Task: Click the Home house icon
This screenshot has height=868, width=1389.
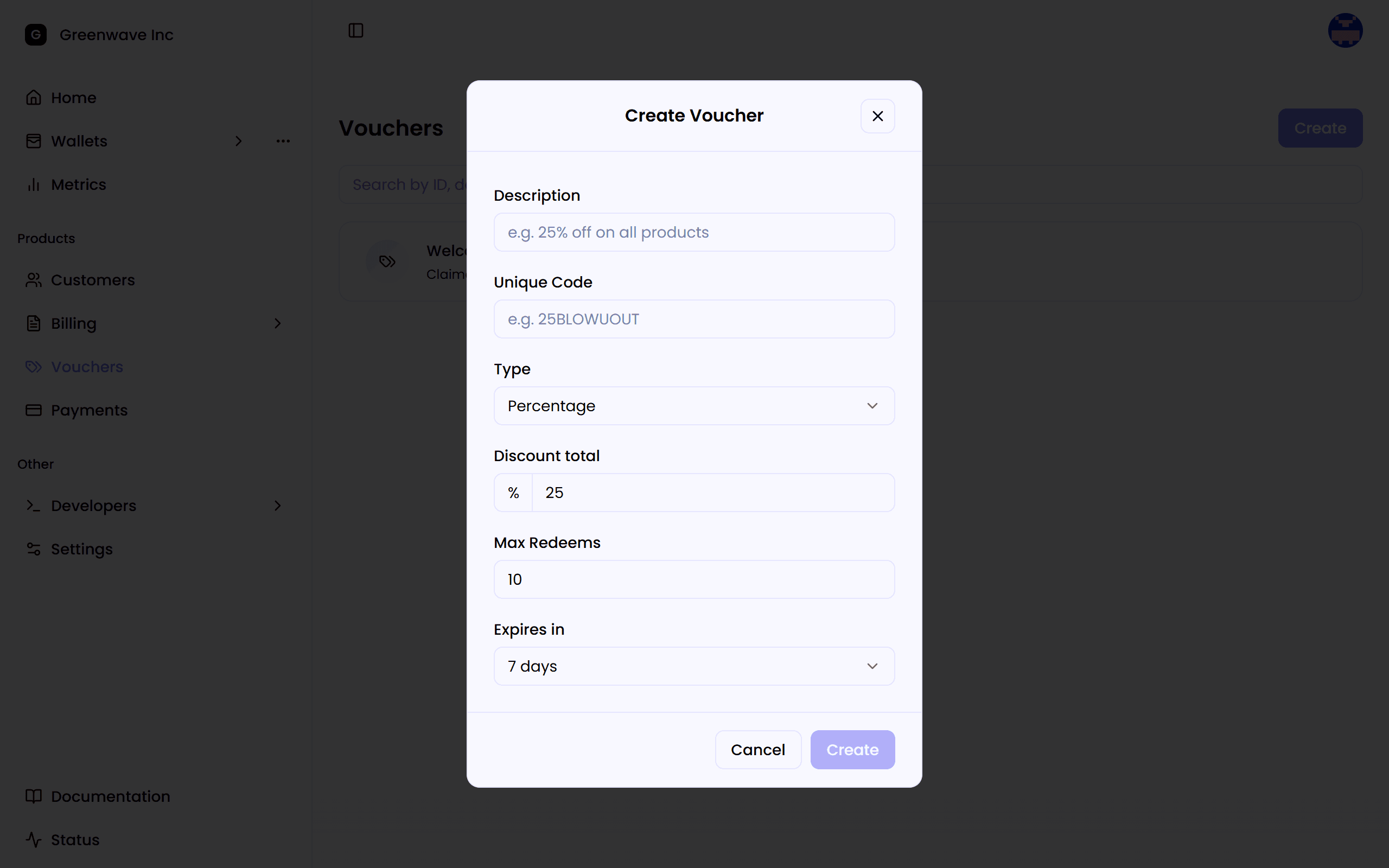Action: pyautogui.click(x=34, y=98)
